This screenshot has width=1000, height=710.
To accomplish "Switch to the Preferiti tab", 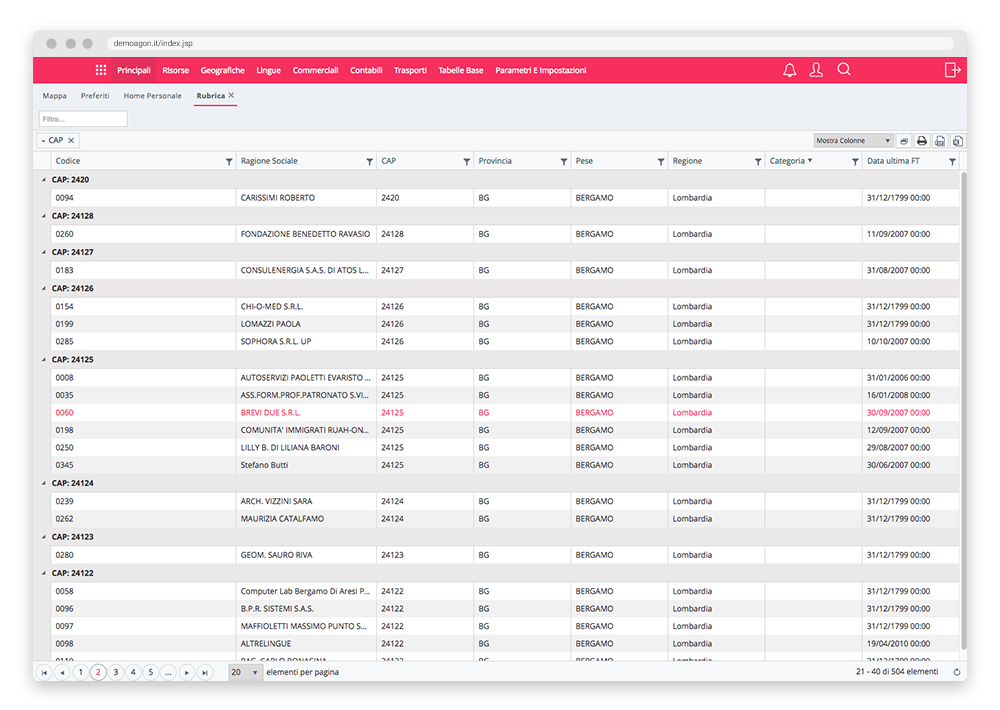I will (x=95, y=96).
